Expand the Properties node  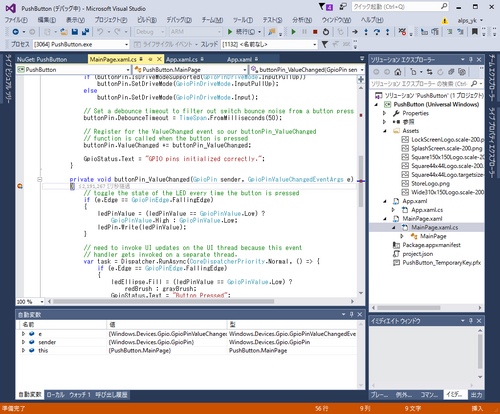[385, 113]
